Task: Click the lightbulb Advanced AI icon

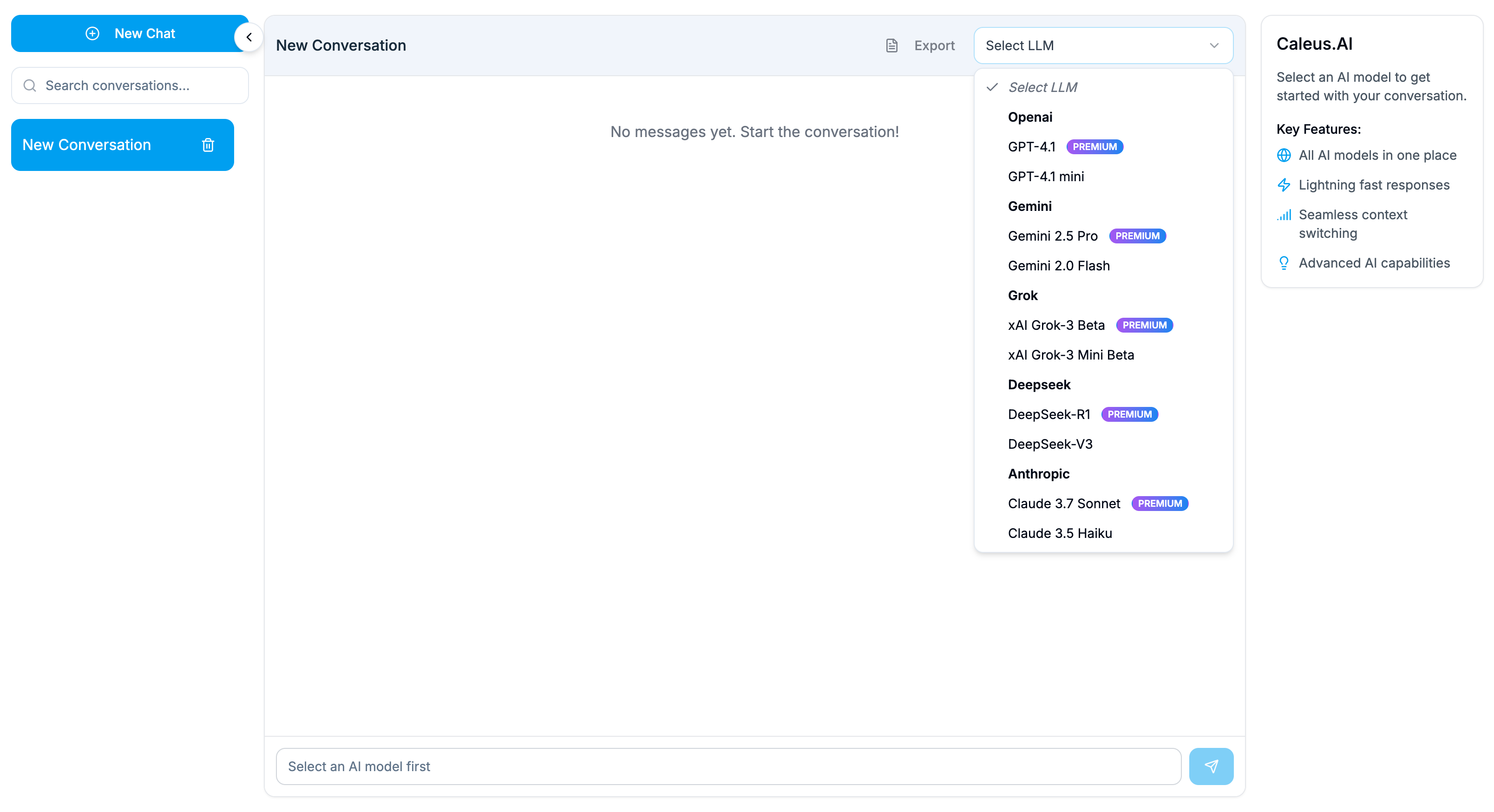Action: tap(1284, 263)
